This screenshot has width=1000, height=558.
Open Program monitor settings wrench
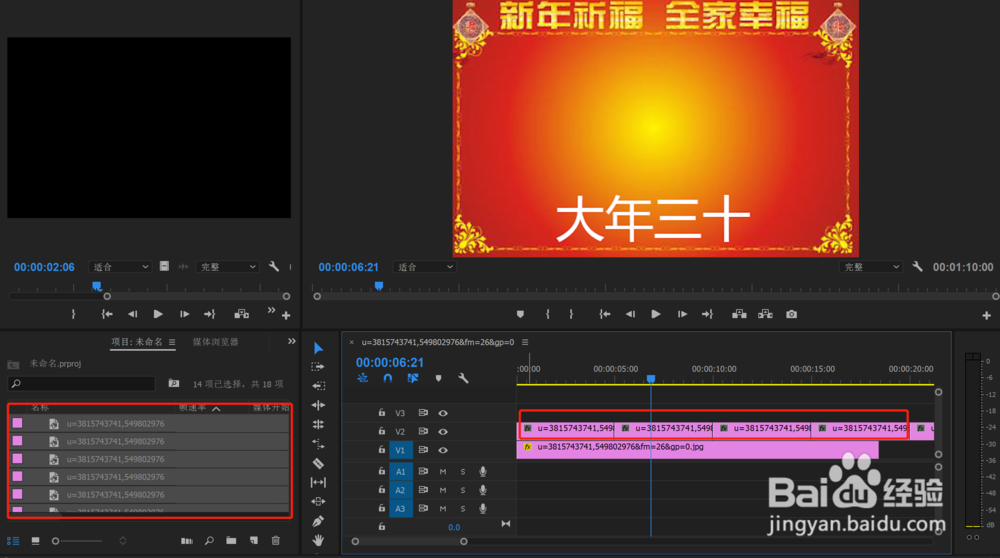[x=917, y=267]
